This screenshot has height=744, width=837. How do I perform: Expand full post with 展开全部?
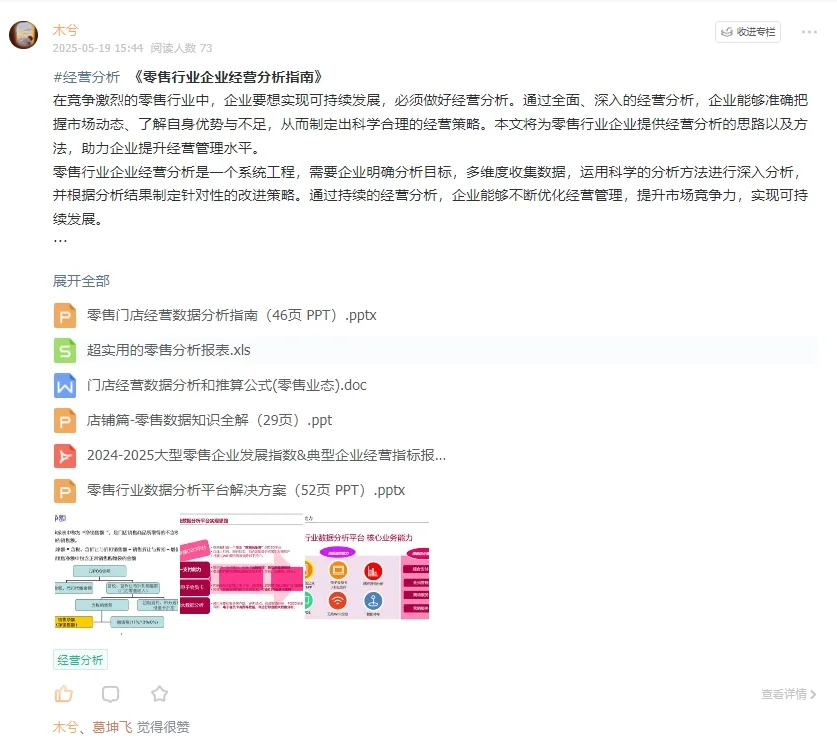pos(81,281)
